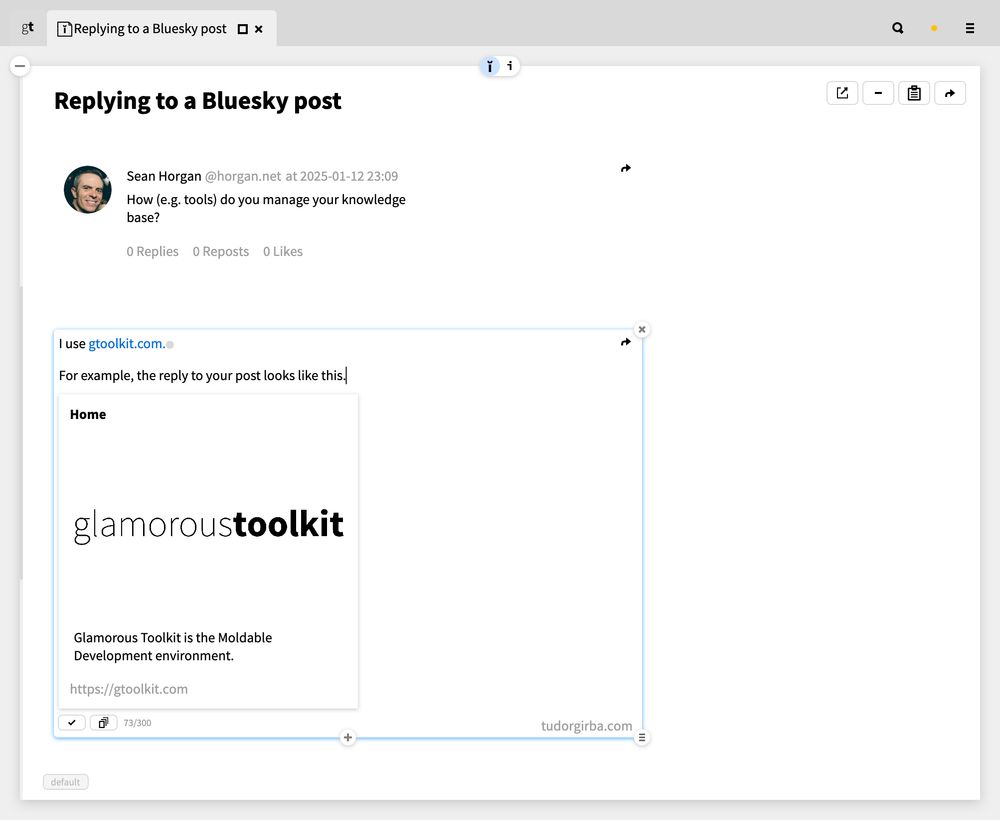This screenshot has height=820, width=1000.
Task: Inspect the original post via arrow icon
Action: [x=626, y=168]
